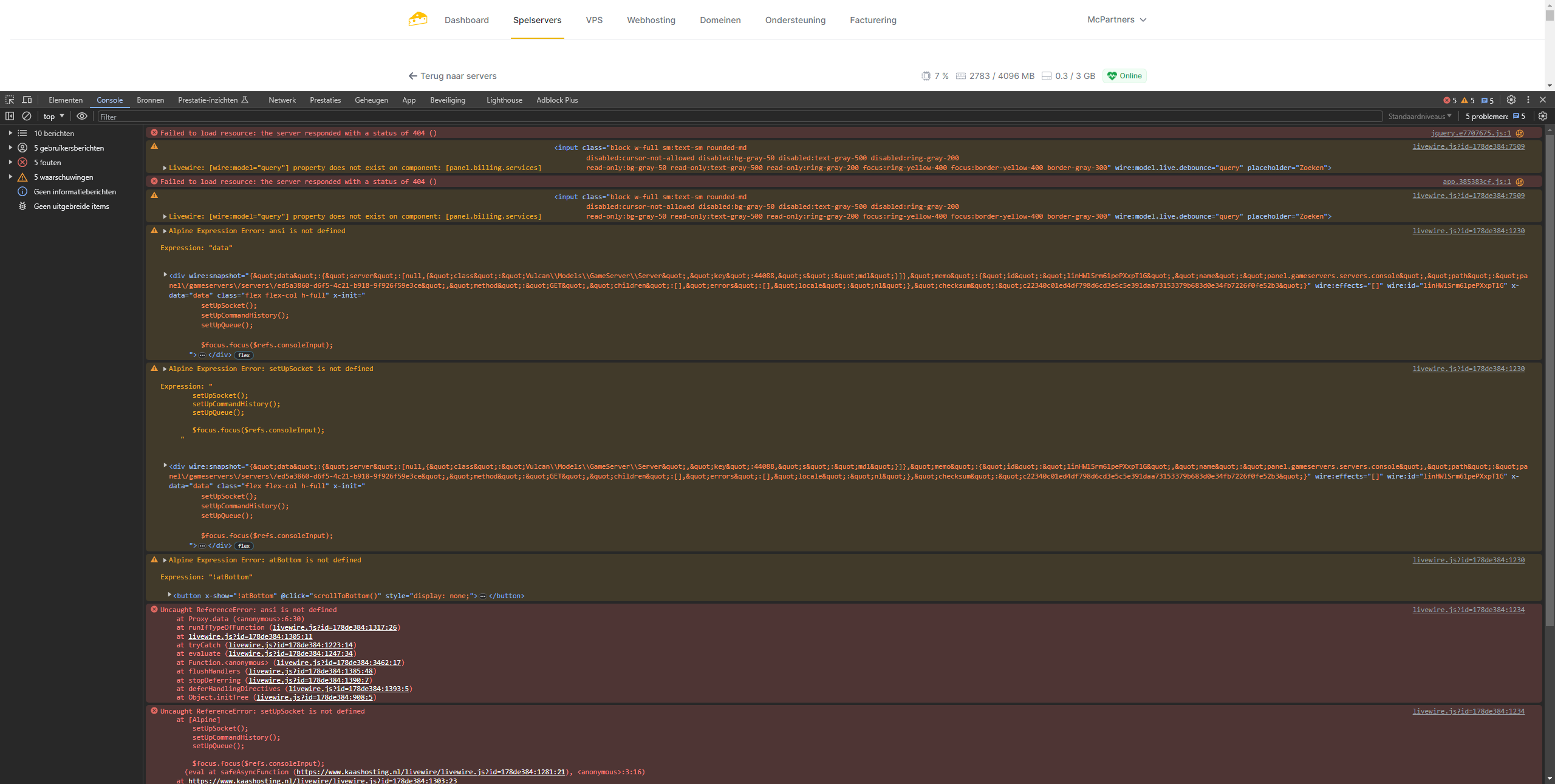This screenshot has height=784, width=1555.
Task: Click into the console Filter field
Action: point(729,117)
